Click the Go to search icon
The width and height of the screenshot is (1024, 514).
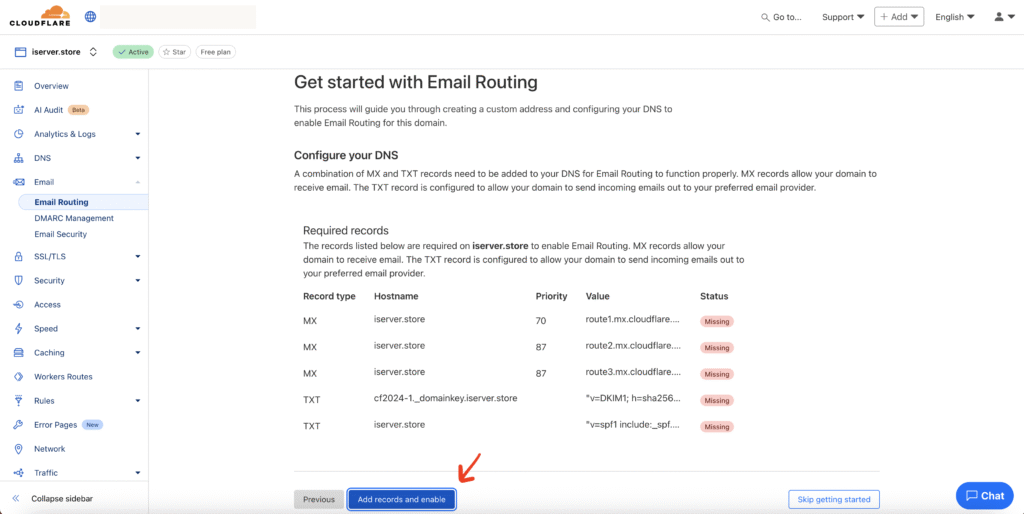[x=765, y=18]
